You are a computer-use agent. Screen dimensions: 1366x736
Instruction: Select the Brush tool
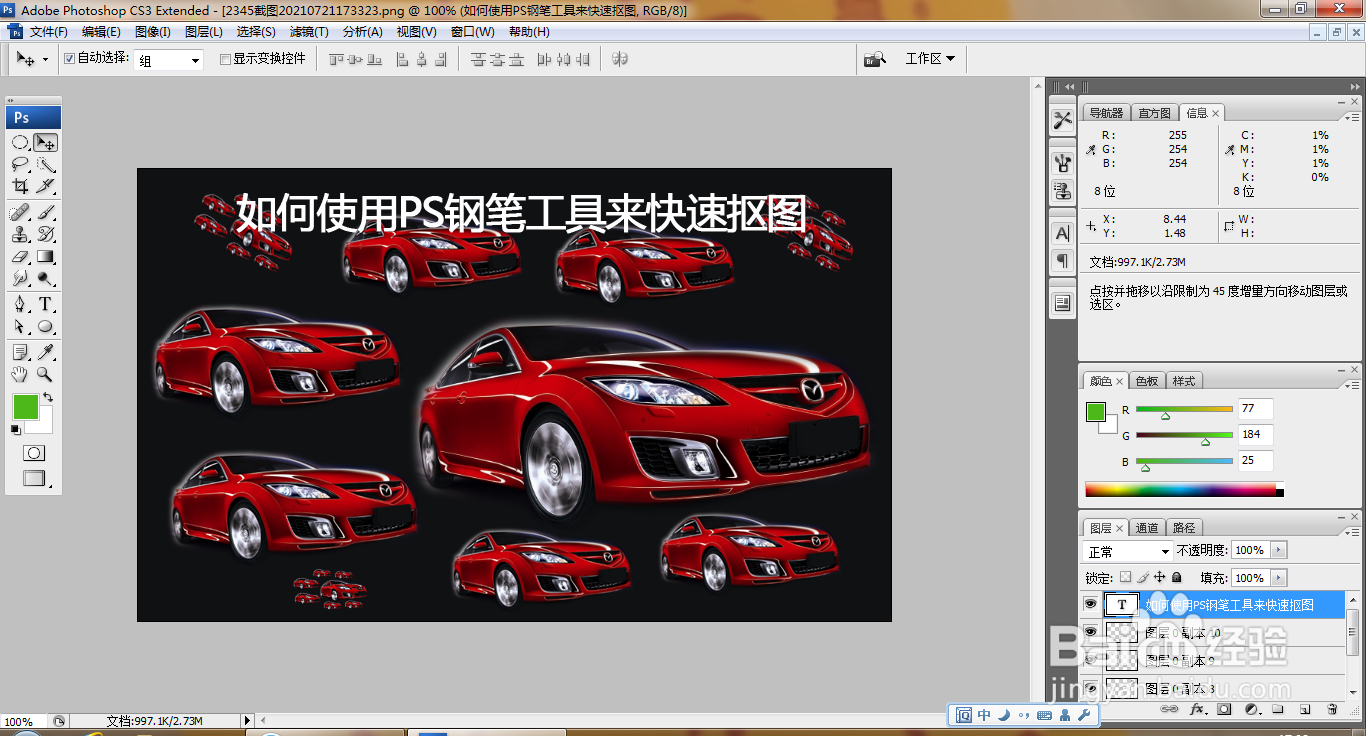click(x=45, y=213)
